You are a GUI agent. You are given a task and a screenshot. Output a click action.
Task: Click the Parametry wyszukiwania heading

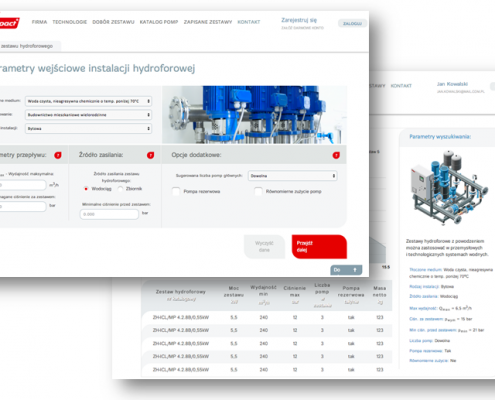click(440, 137)
